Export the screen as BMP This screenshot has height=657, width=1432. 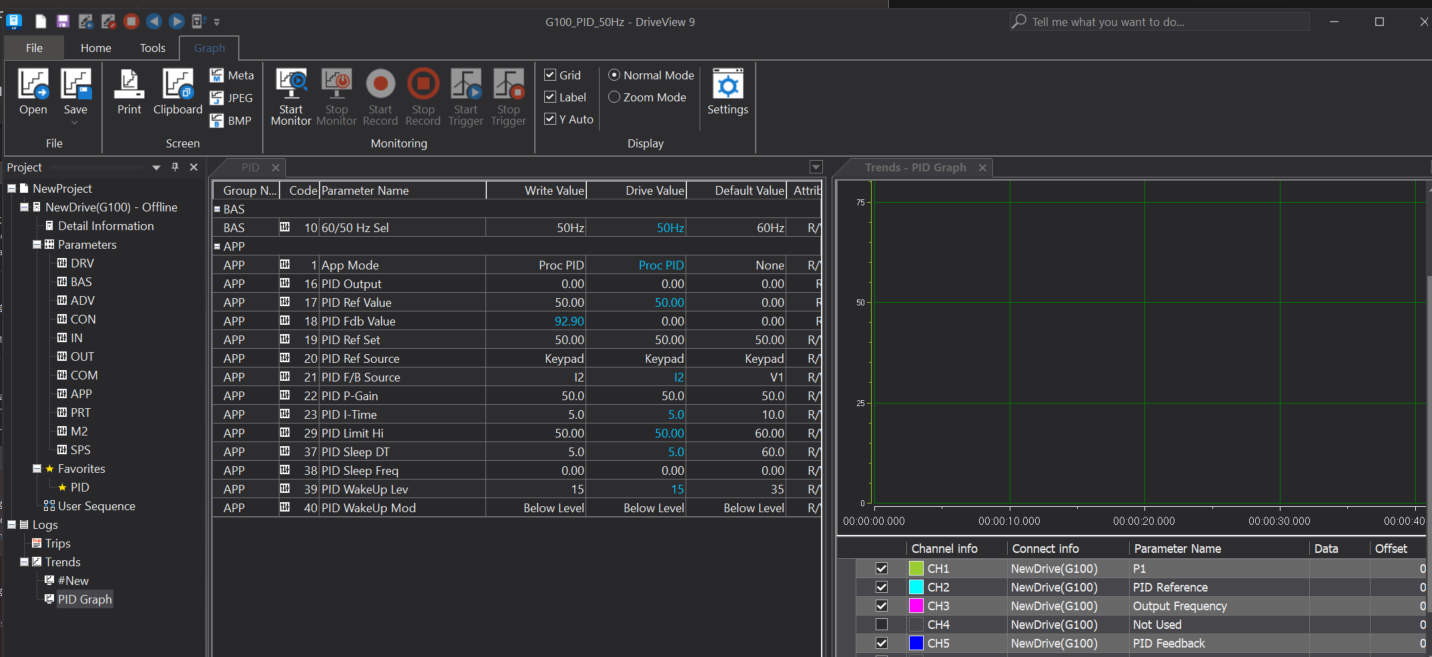click(x=231, y=119)
